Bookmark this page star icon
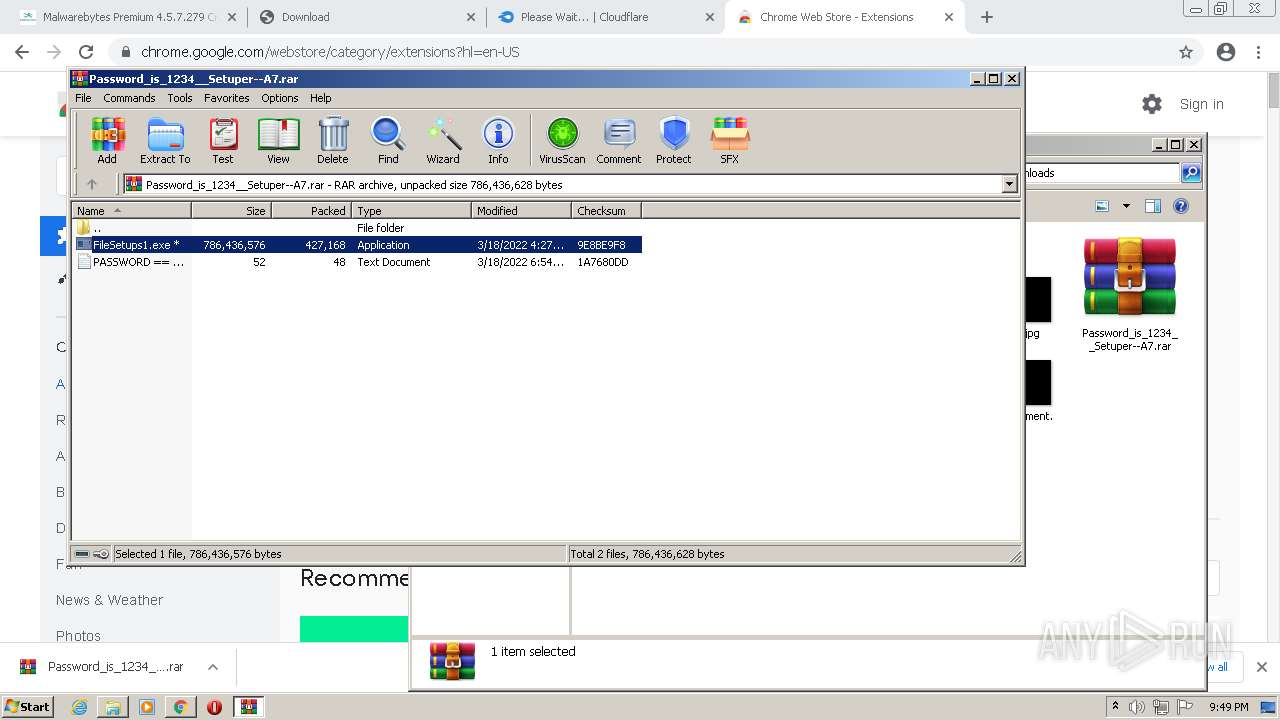This screenshot has width=1280, height=720. (x=1186, y=52)
